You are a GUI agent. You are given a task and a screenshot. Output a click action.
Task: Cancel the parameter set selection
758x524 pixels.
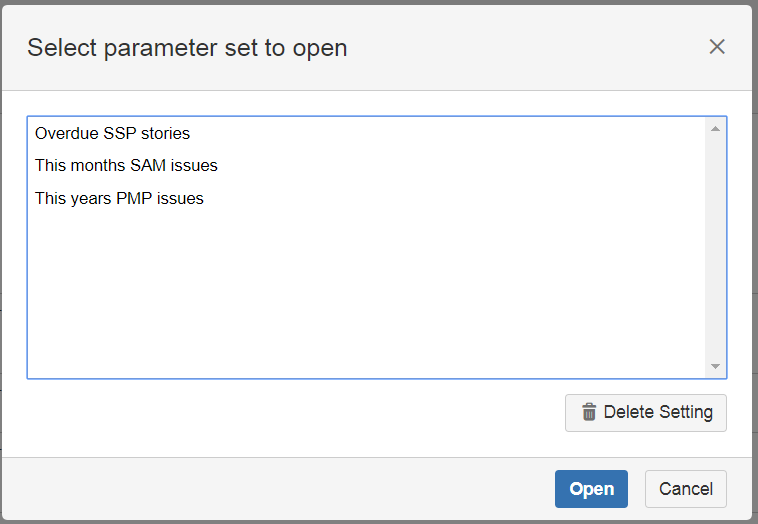click(685, 489)
